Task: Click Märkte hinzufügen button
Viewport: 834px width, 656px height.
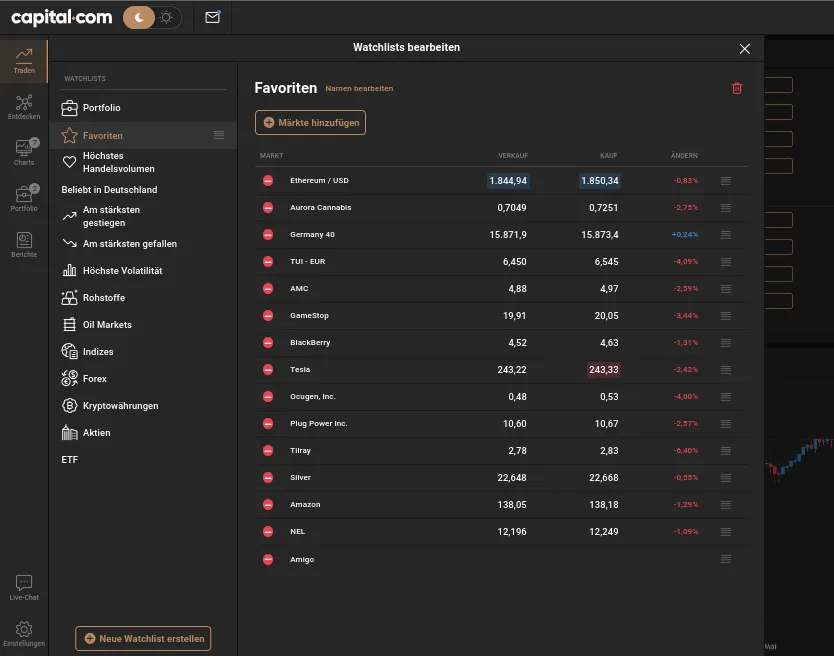Action: click(x=310, y=122)
